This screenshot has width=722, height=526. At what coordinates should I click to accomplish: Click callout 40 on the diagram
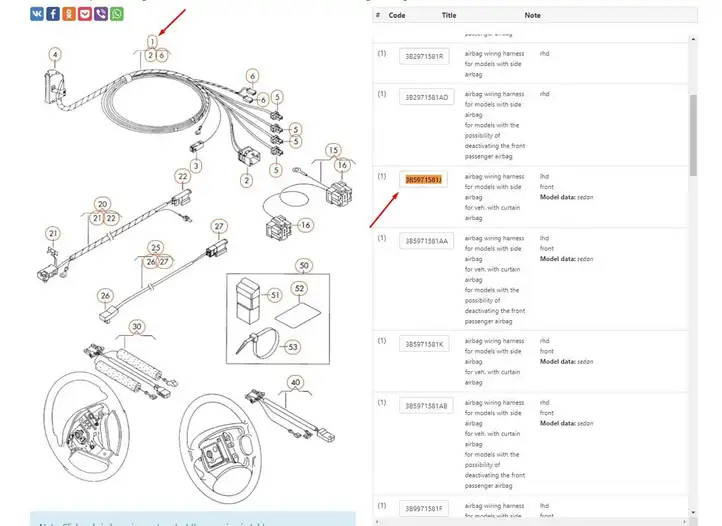pyautogui.click(x=294, y=382)
